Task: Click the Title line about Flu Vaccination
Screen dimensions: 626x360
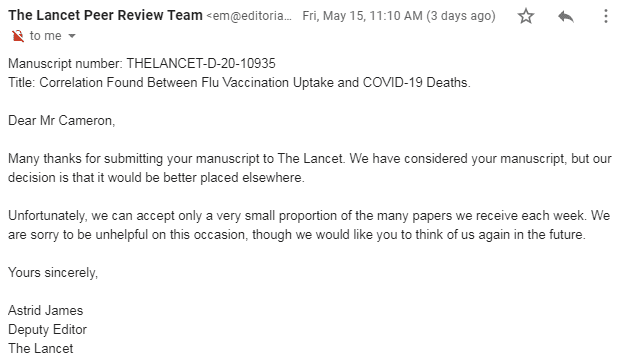Action: 239,83
